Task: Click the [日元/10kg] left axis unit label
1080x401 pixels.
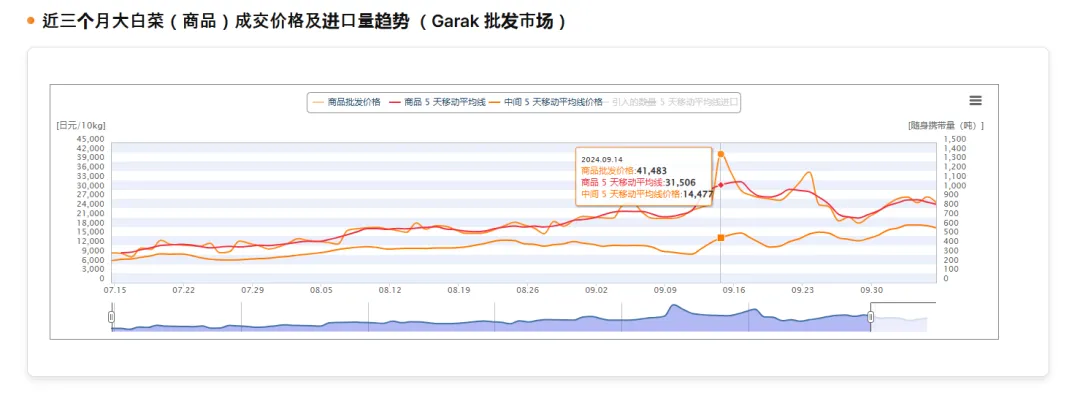Action: pos(81,125)
